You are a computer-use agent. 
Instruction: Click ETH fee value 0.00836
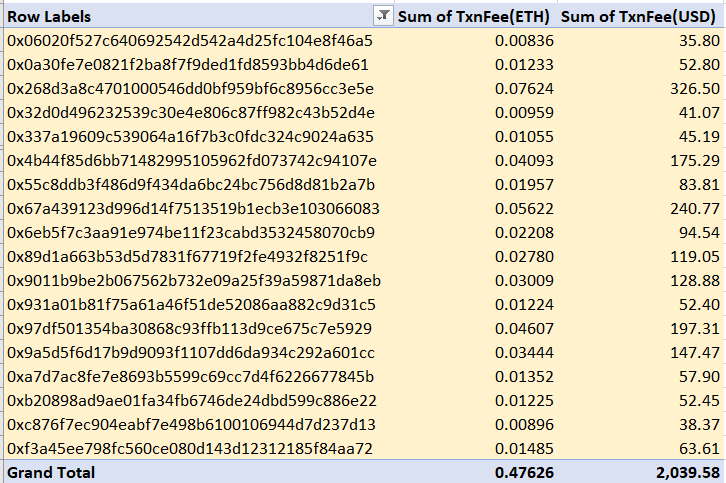click(x=524, y=41)
